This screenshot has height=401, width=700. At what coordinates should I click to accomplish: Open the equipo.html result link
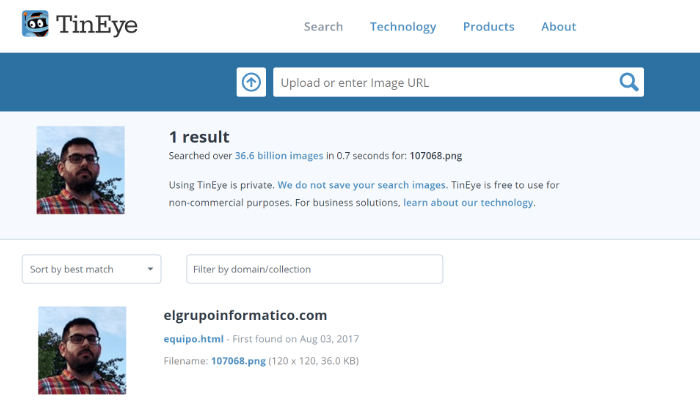click(193, 339)
